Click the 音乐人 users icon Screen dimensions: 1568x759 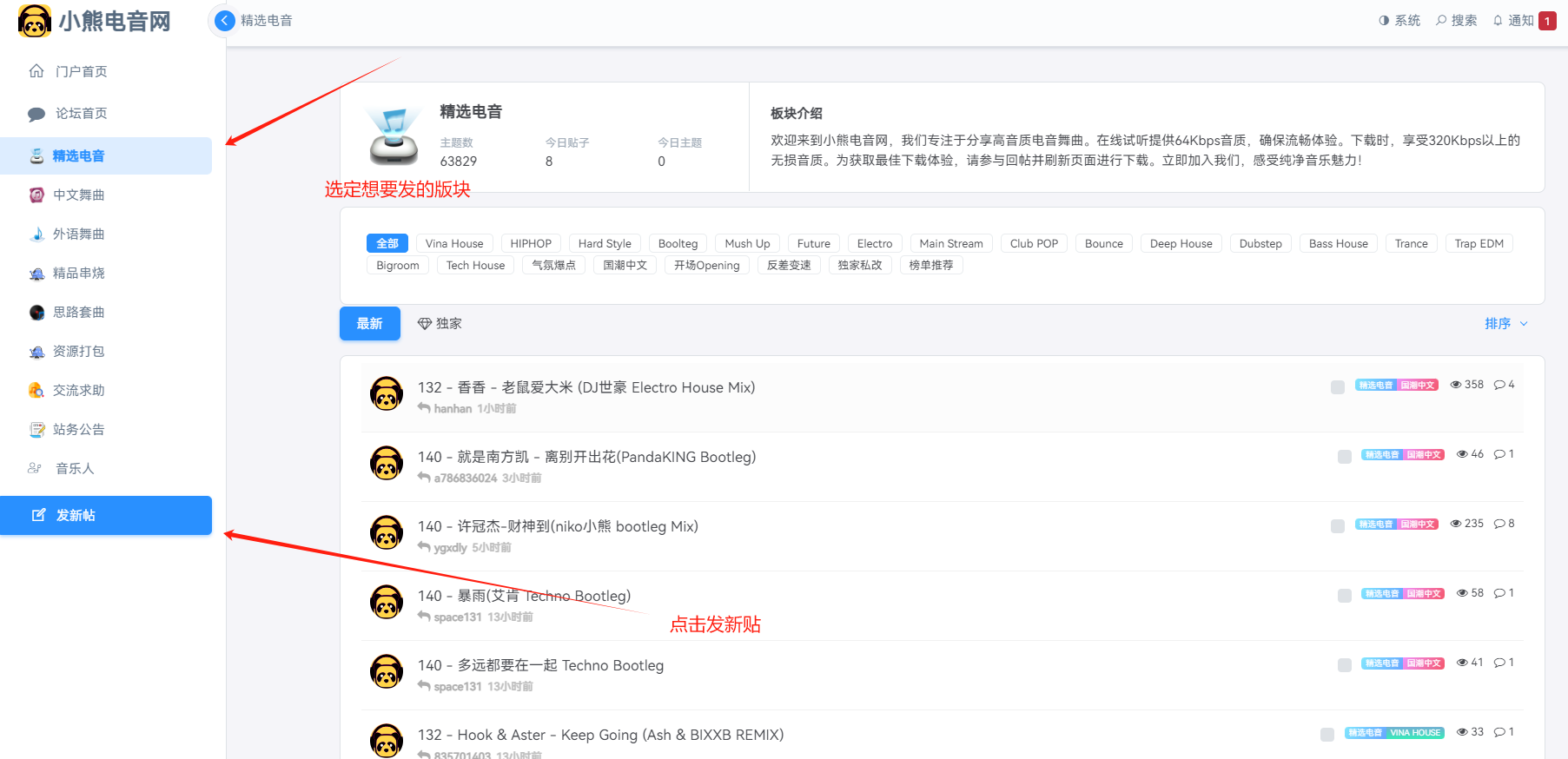35,468
